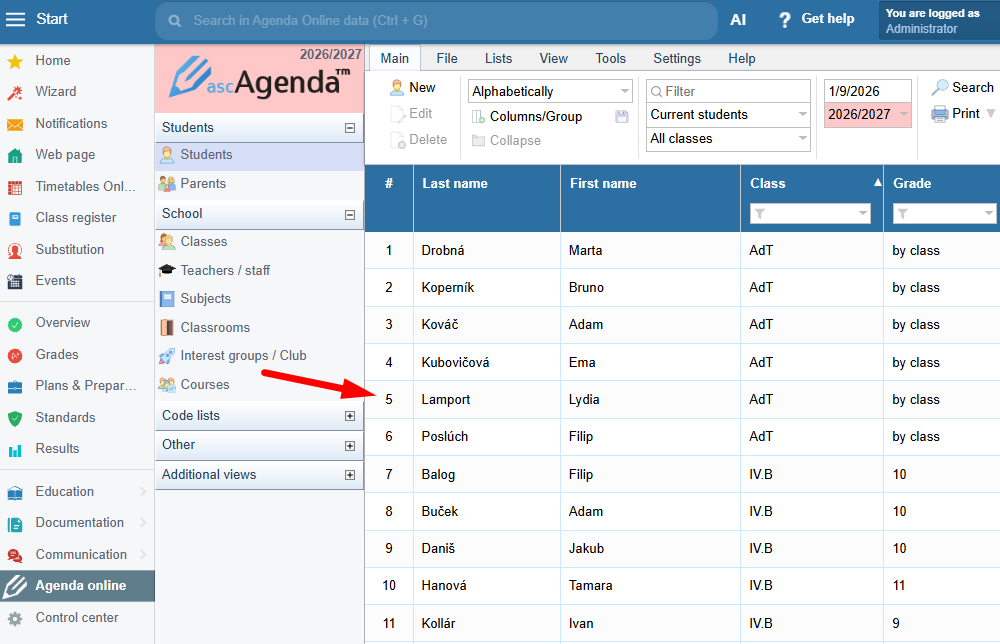
Task: Click the Edit button
Action: coord(411,113)
